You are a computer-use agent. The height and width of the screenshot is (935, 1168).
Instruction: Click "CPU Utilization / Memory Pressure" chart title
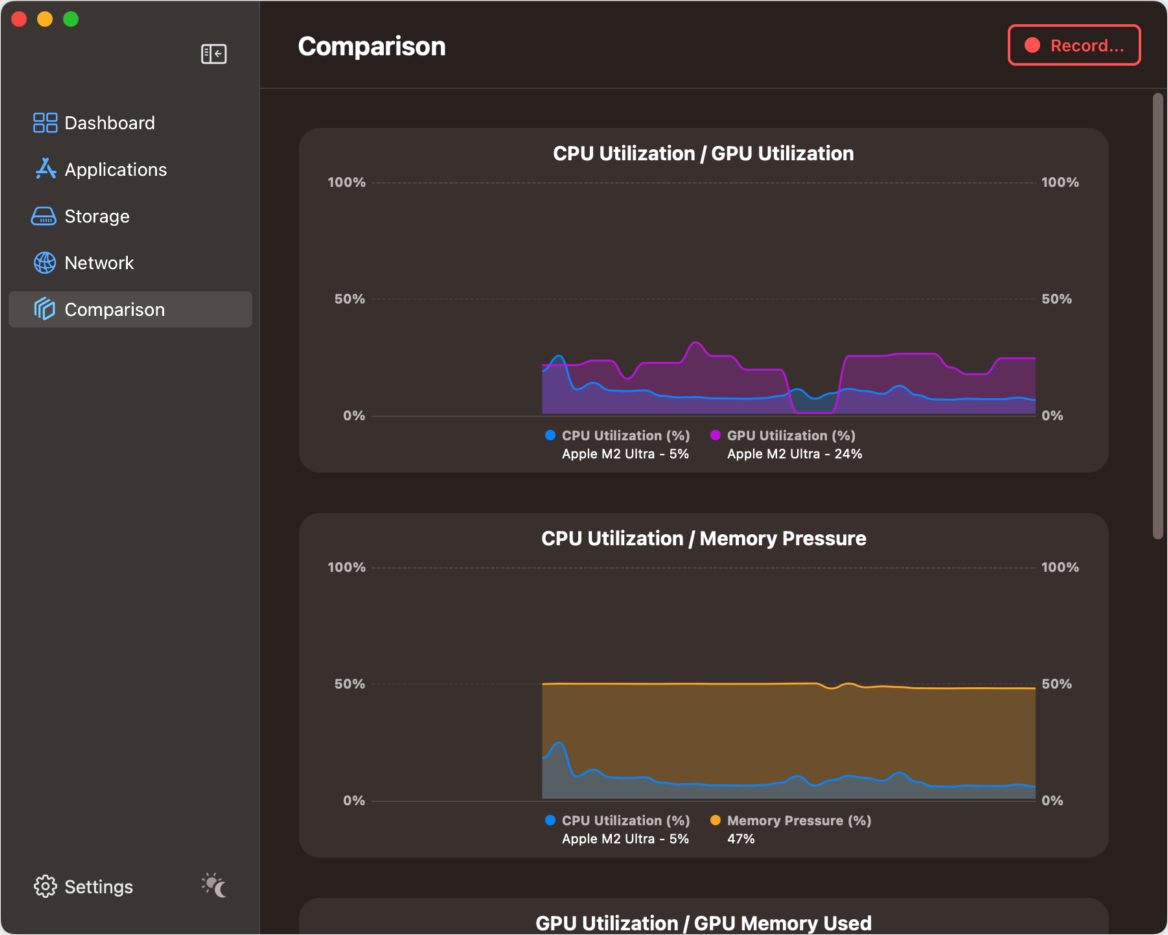(x=703, y=539)
